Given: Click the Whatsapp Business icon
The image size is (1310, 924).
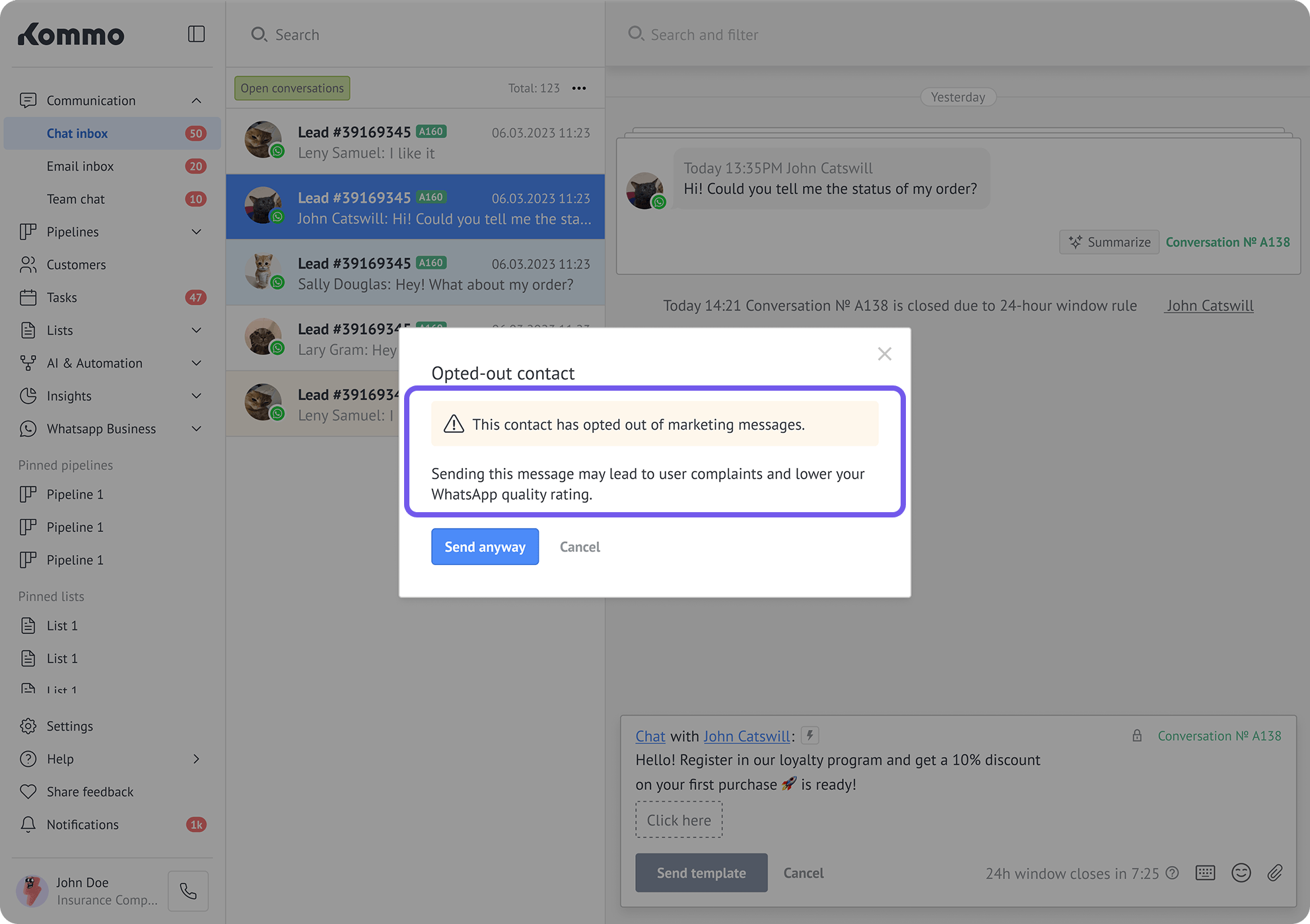Looking at the screenshot, I should tap(28, 429).
